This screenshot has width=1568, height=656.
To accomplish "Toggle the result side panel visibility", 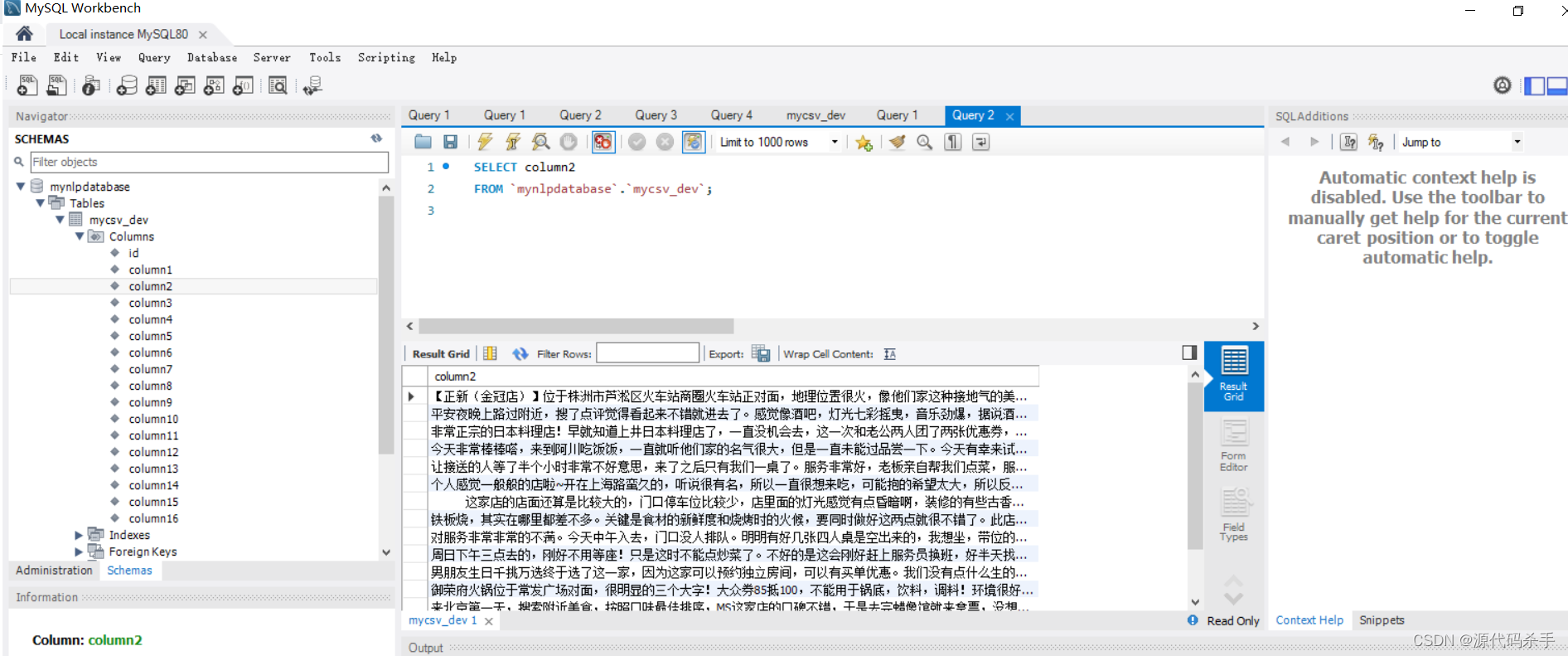I will tap(1189, 352).
